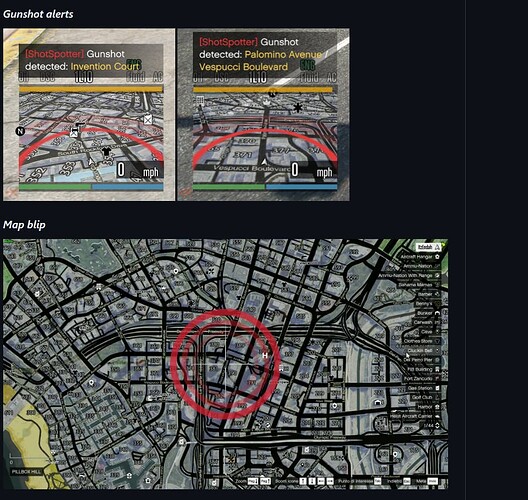Select Golf Club legend entry
The height and width of the screenshot is (500, 528).
point(426,397)
